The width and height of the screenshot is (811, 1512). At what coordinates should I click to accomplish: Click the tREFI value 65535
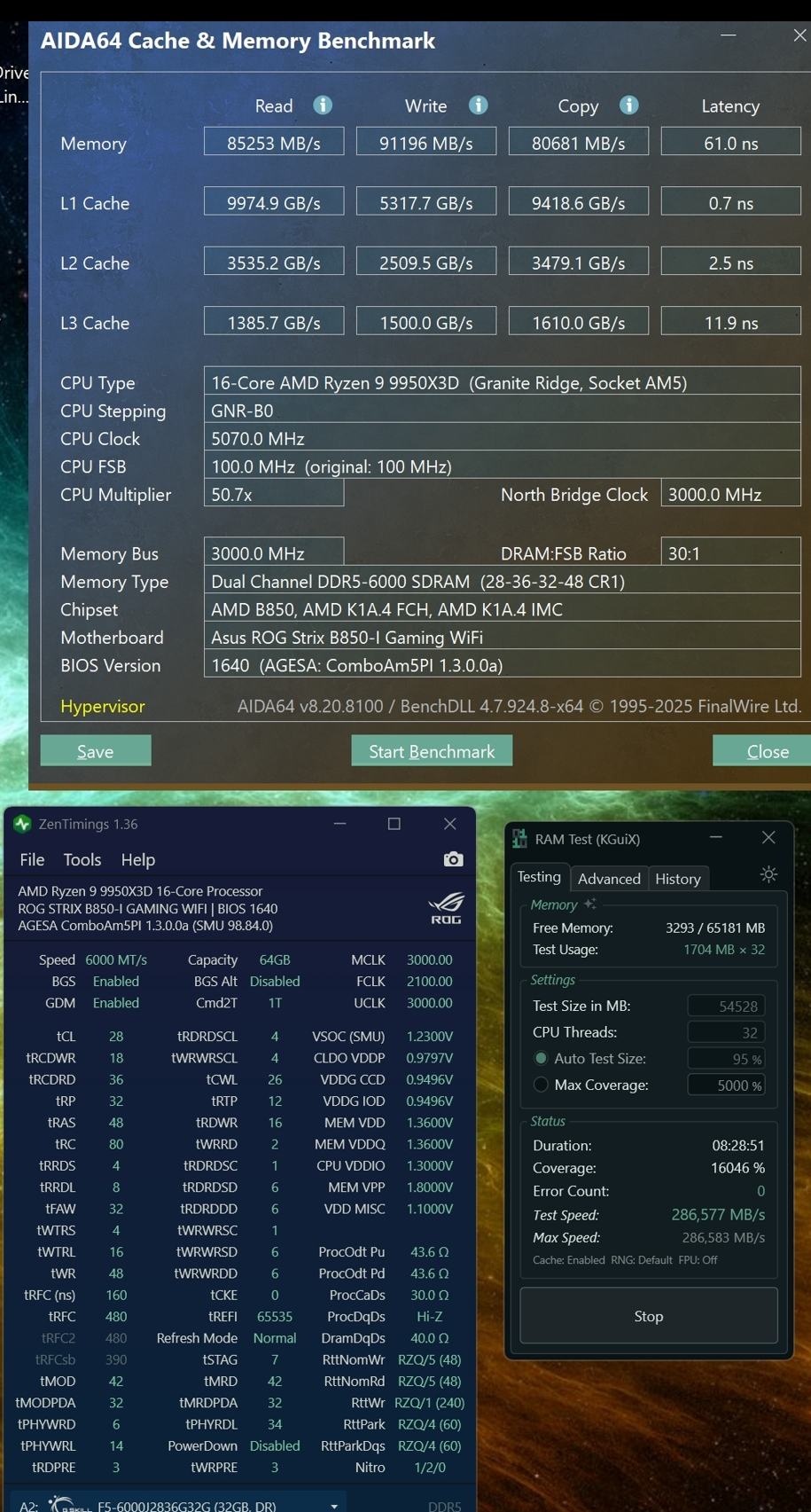[x=275, y=1316]
